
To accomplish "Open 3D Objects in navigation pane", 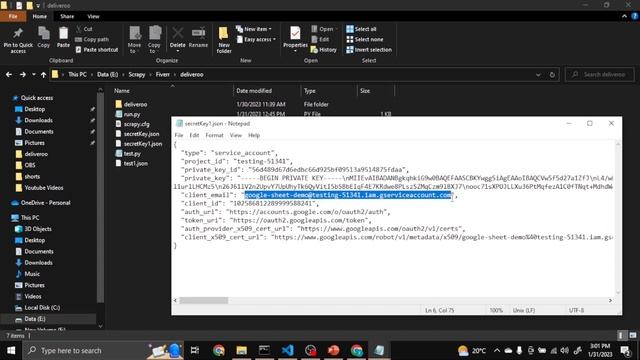I will (38, 229).
